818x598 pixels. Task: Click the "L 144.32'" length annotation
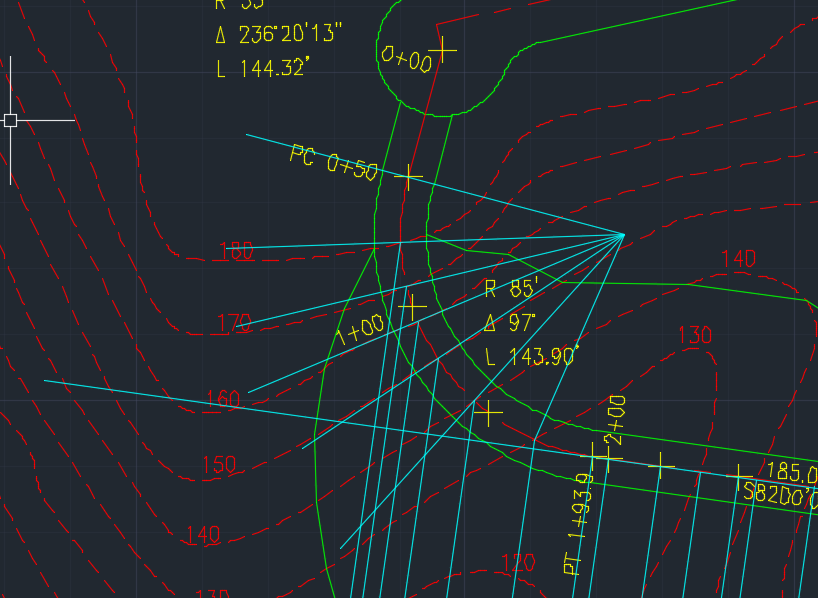(263, 68)
